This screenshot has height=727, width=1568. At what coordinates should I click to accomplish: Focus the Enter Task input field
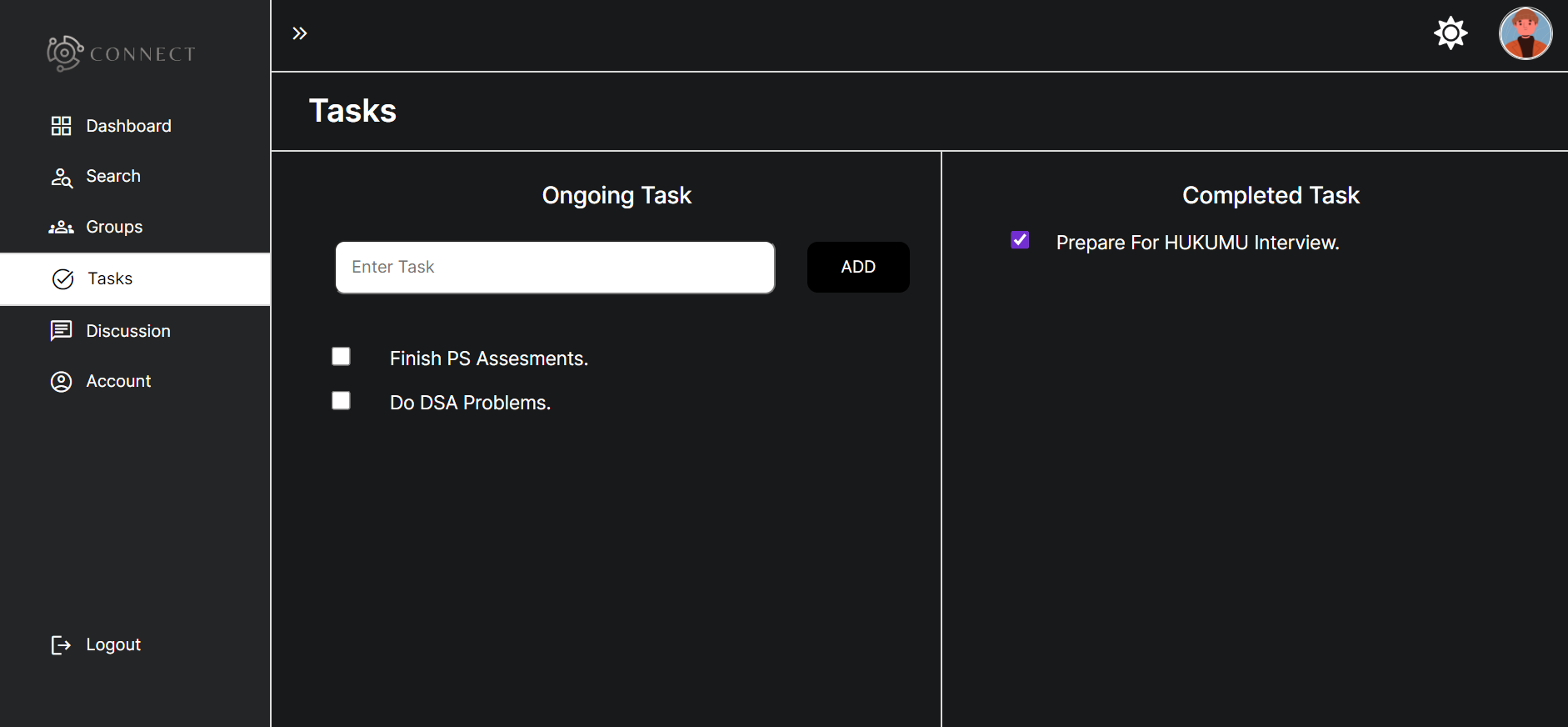555,268
